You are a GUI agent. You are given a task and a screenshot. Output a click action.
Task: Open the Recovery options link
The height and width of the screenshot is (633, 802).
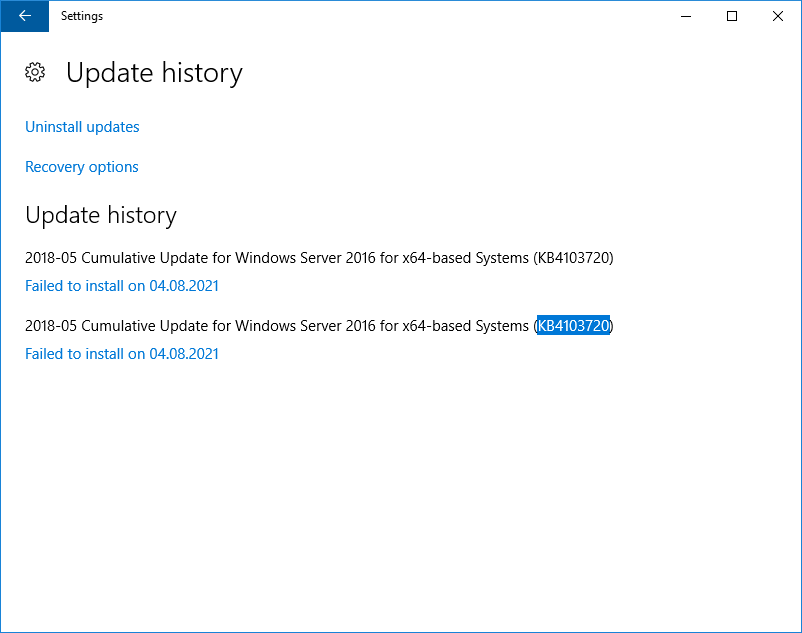(x=82, y=167)
